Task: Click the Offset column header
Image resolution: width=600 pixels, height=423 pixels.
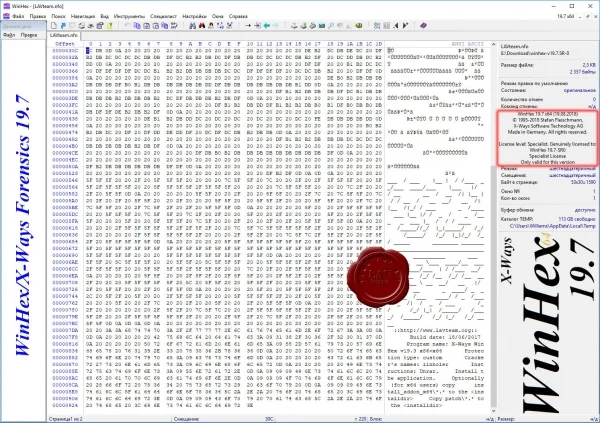Action: (x=65, y=44)
